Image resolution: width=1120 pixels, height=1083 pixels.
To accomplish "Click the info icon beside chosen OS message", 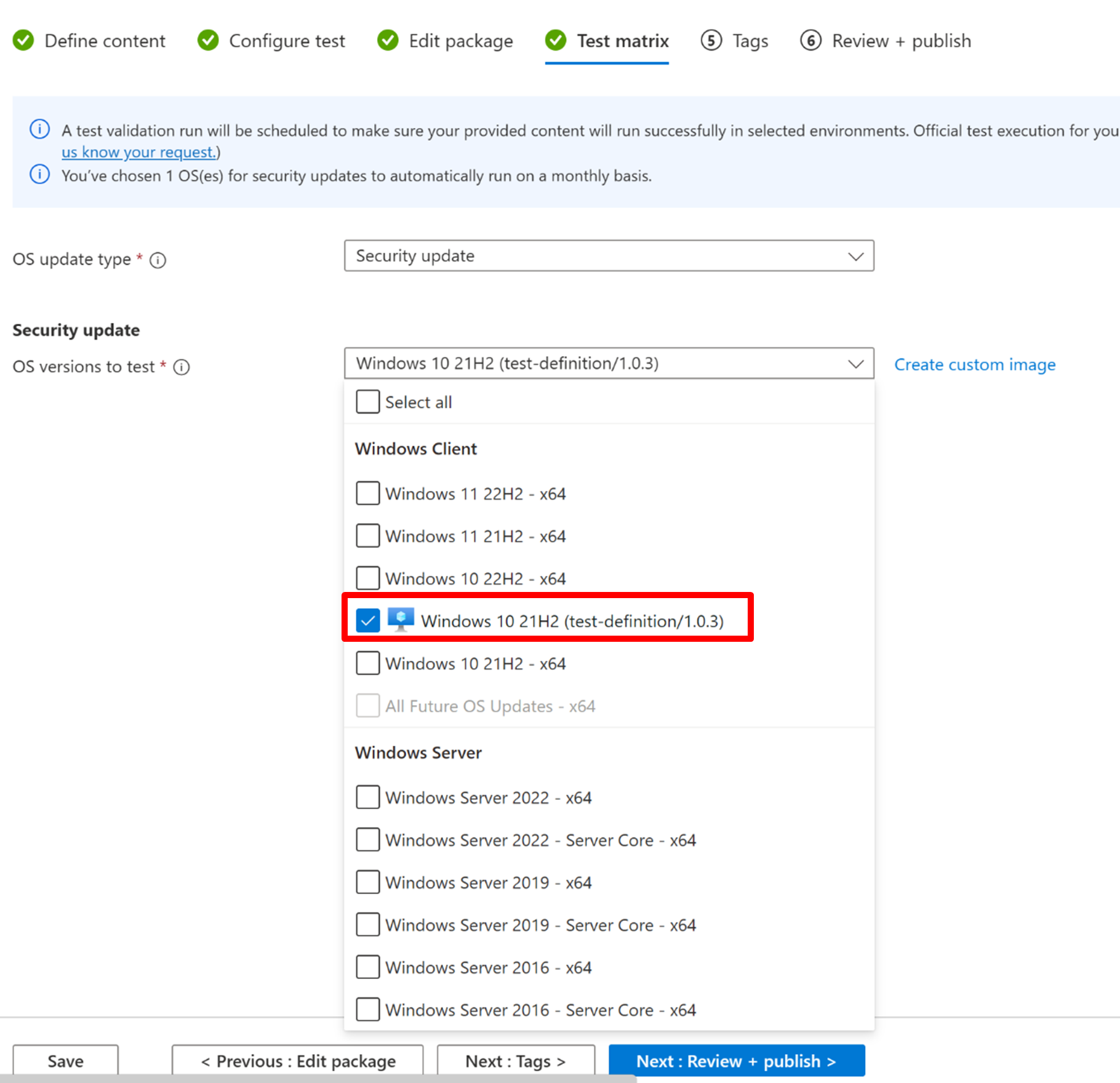I will [40, 175].
